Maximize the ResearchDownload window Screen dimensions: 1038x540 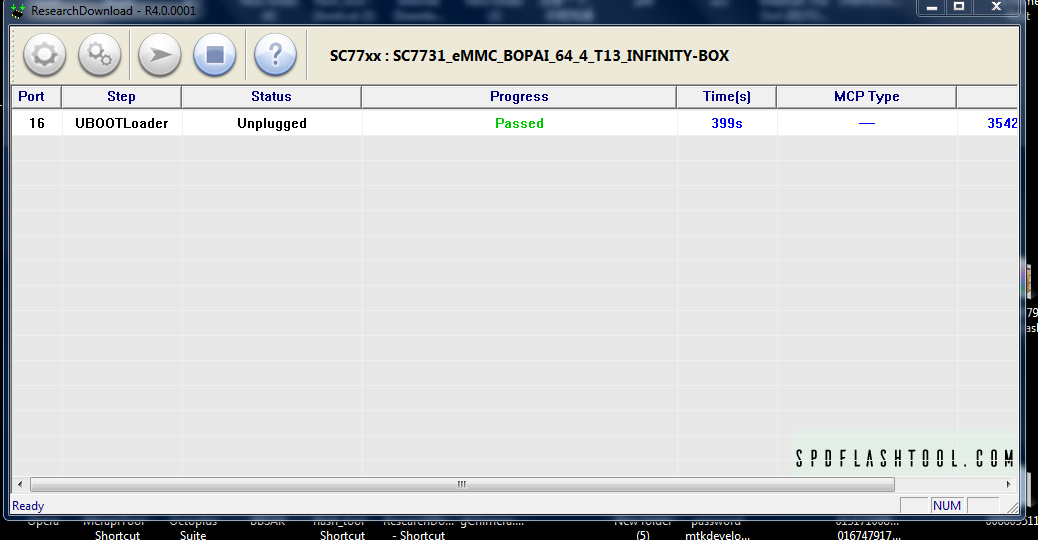pyautogui.click(x=959, y=7)
